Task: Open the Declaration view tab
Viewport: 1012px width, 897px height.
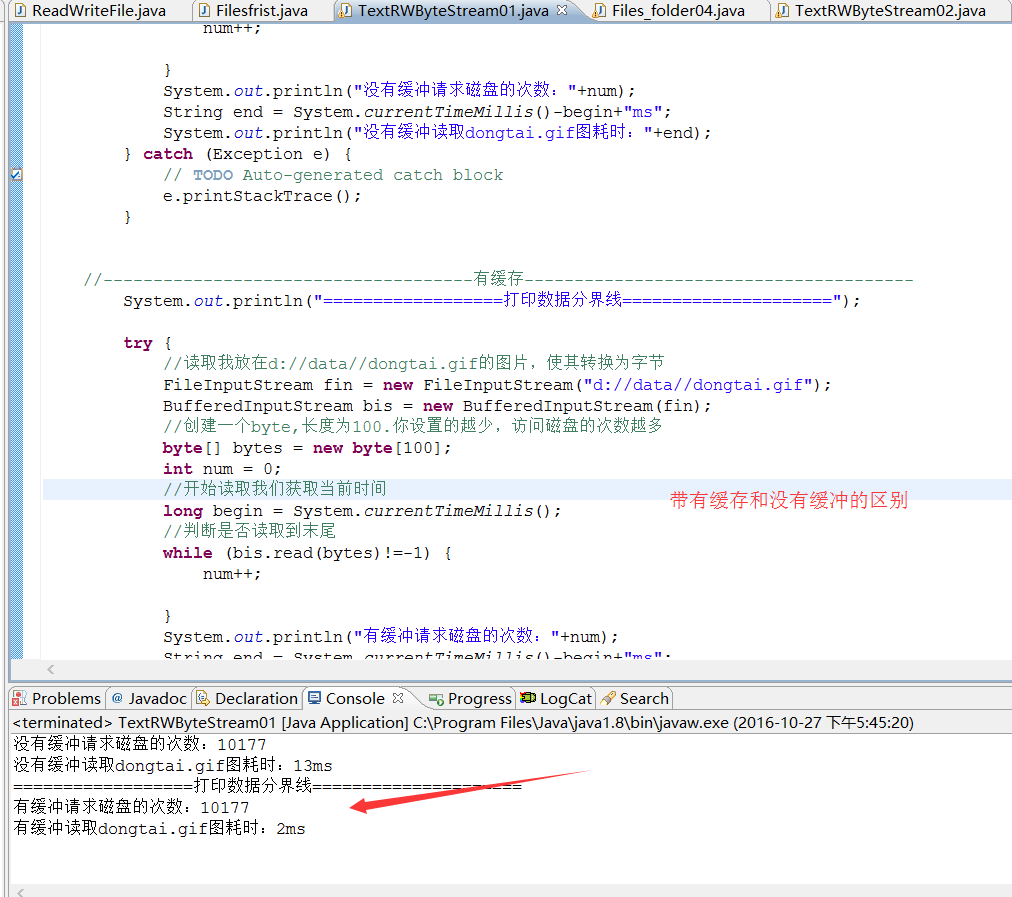Action: 247,698
